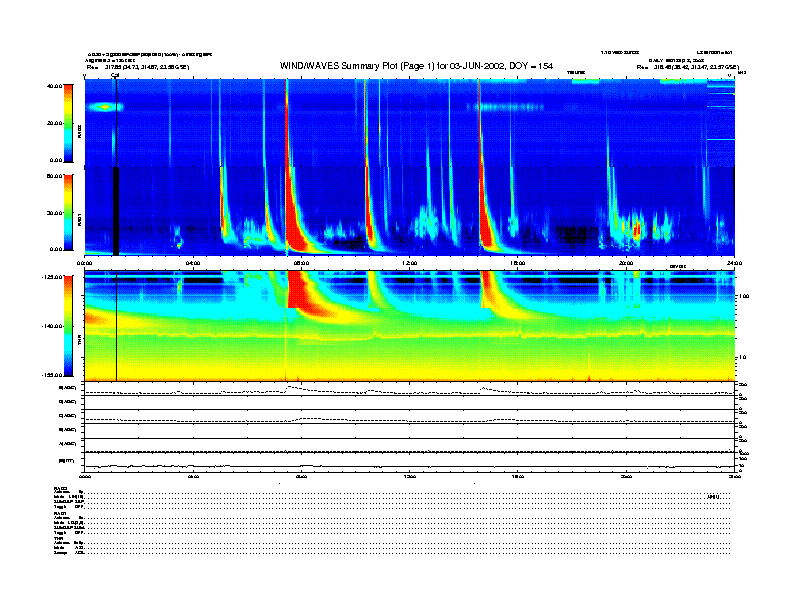This screenshot has height=612, width=792.
Task: Click the 04:00 tick below RAD1 spectrogram
Action: click(x=193, y=263)
